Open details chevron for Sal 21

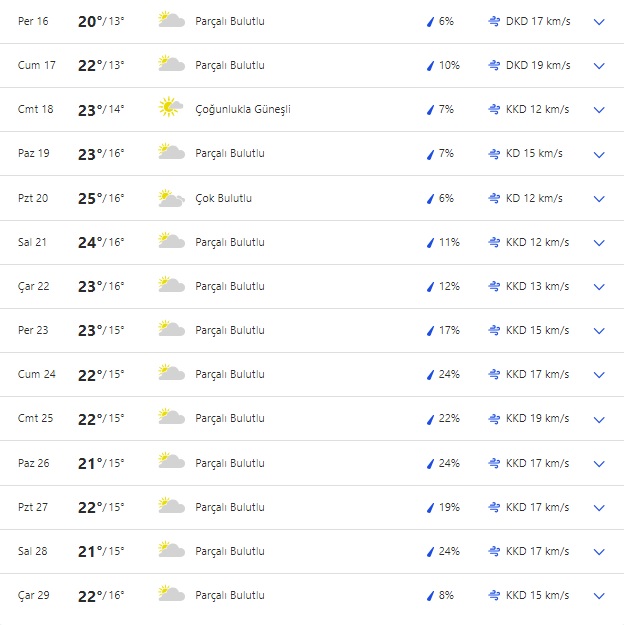coord(599,242)
